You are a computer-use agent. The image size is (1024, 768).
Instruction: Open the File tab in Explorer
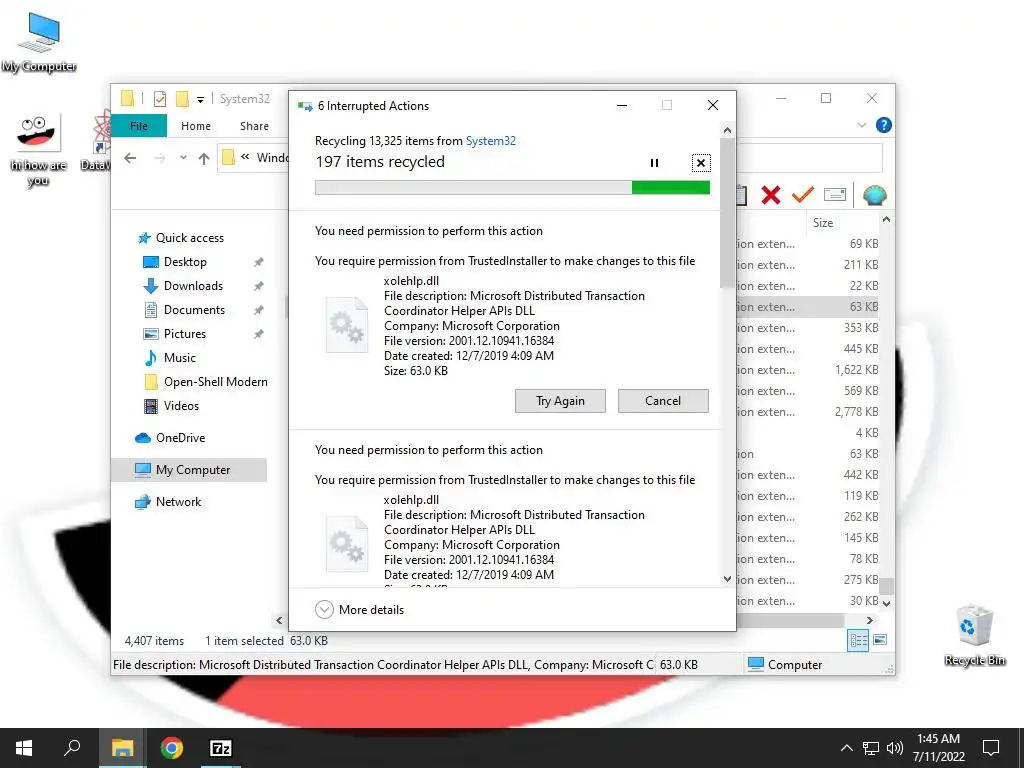138,126
